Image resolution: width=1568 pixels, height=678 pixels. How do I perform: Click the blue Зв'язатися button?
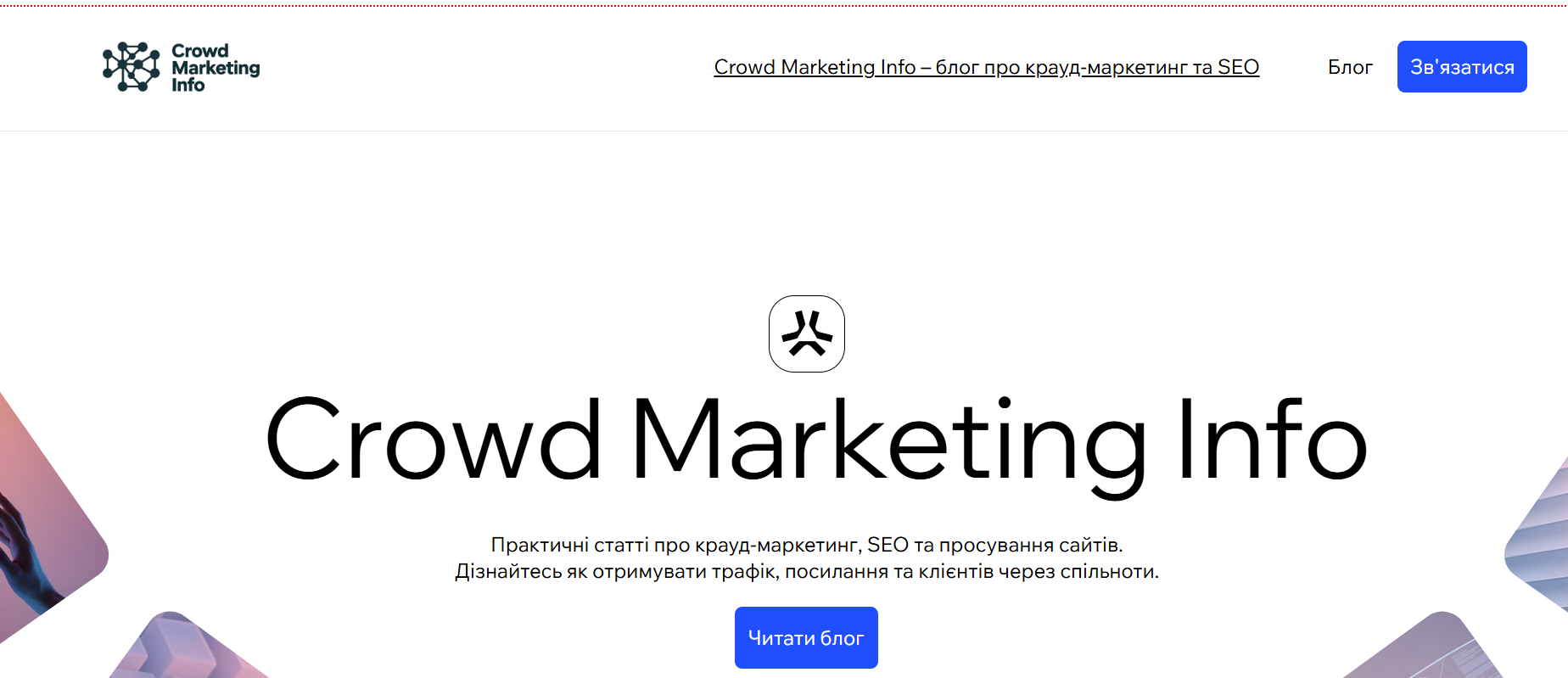[1462, 67]
